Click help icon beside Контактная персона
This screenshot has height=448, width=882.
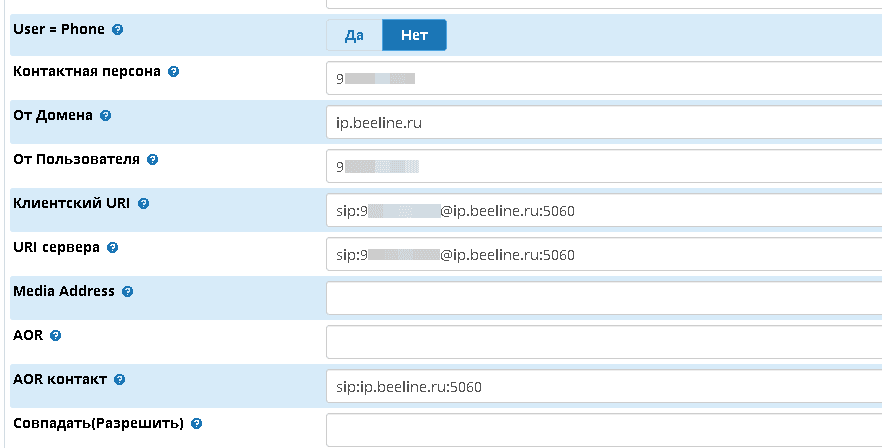click(x=174, y=72)
